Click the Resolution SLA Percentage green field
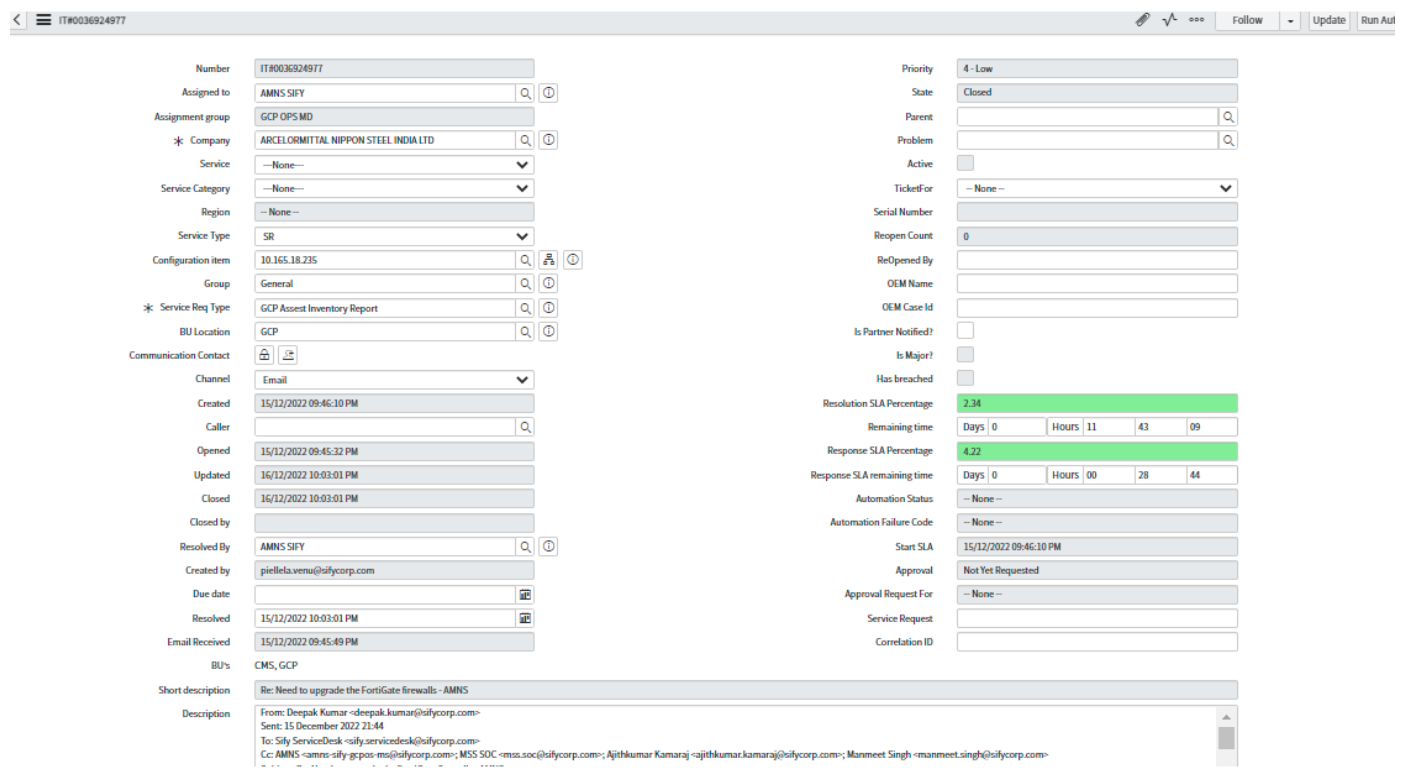This screenshot has width=1403, height=773. click(1097, 403)
